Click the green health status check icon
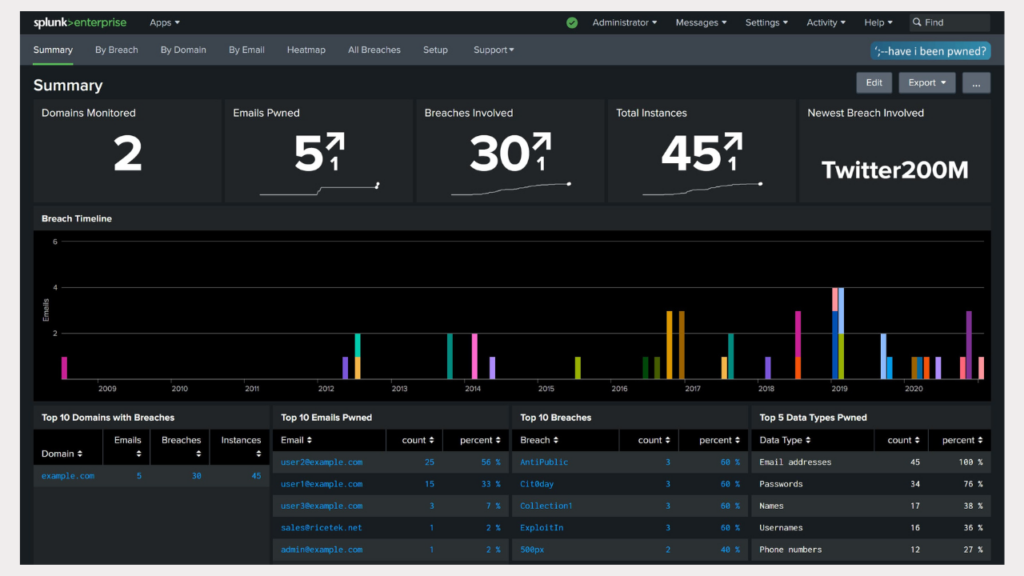Viewport: 1024px width, 576px height. point(572,22)
